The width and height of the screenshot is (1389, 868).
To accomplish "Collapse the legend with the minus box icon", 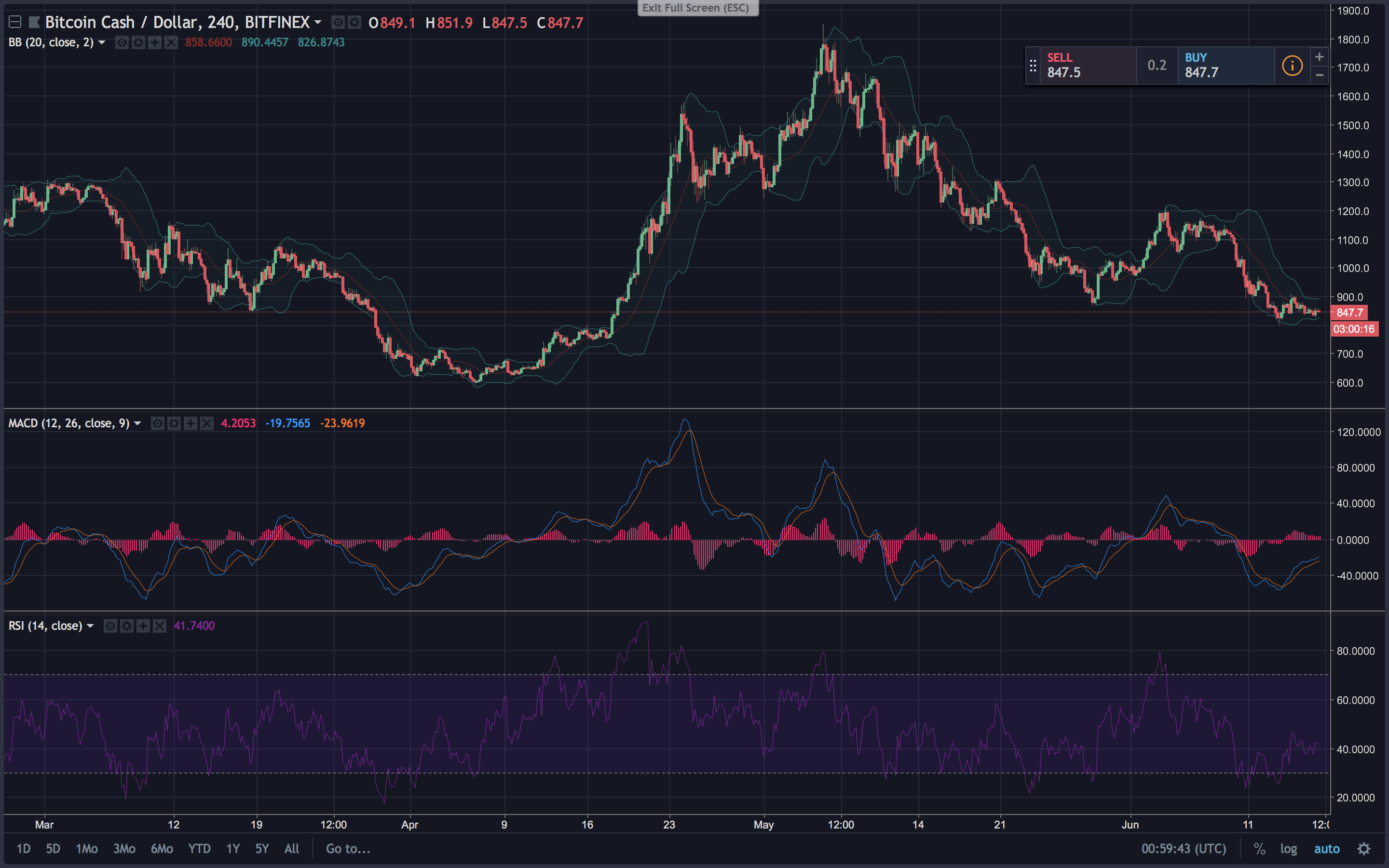I will [15, 22].
